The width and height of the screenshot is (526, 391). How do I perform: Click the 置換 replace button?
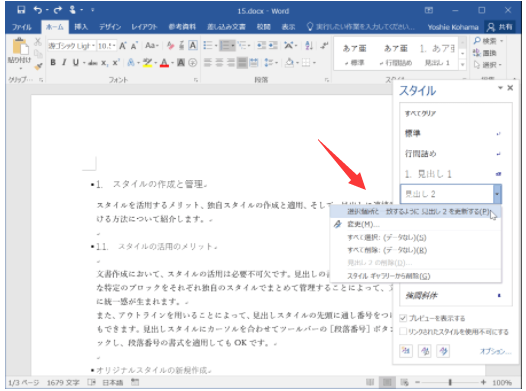coord(485,53)
